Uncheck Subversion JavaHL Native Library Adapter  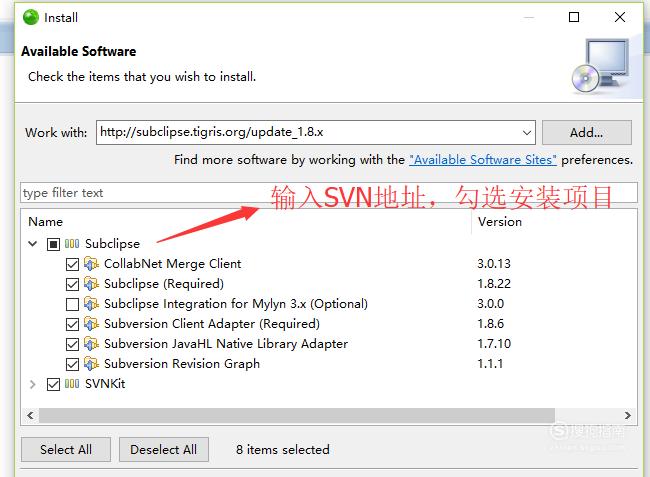(x=72, y=344)
